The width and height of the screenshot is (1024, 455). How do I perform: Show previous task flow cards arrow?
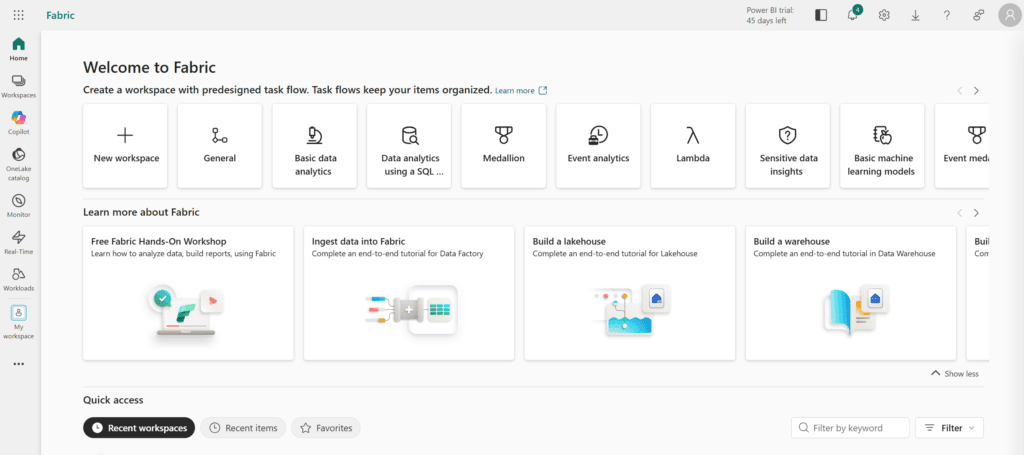tap(959, 91)
